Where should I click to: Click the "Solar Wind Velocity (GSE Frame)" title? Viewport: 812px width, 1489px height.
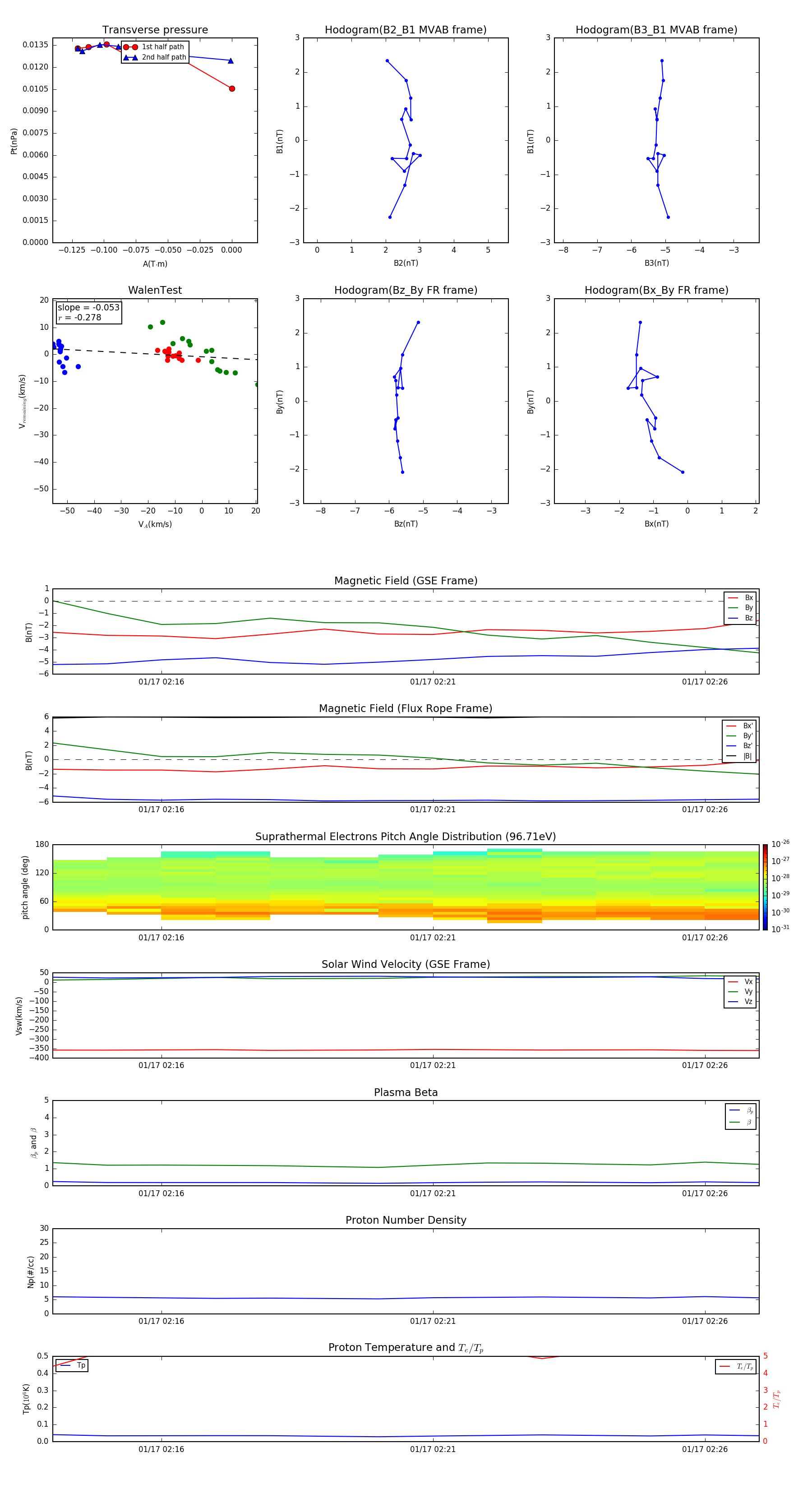[x=406, y=964]
